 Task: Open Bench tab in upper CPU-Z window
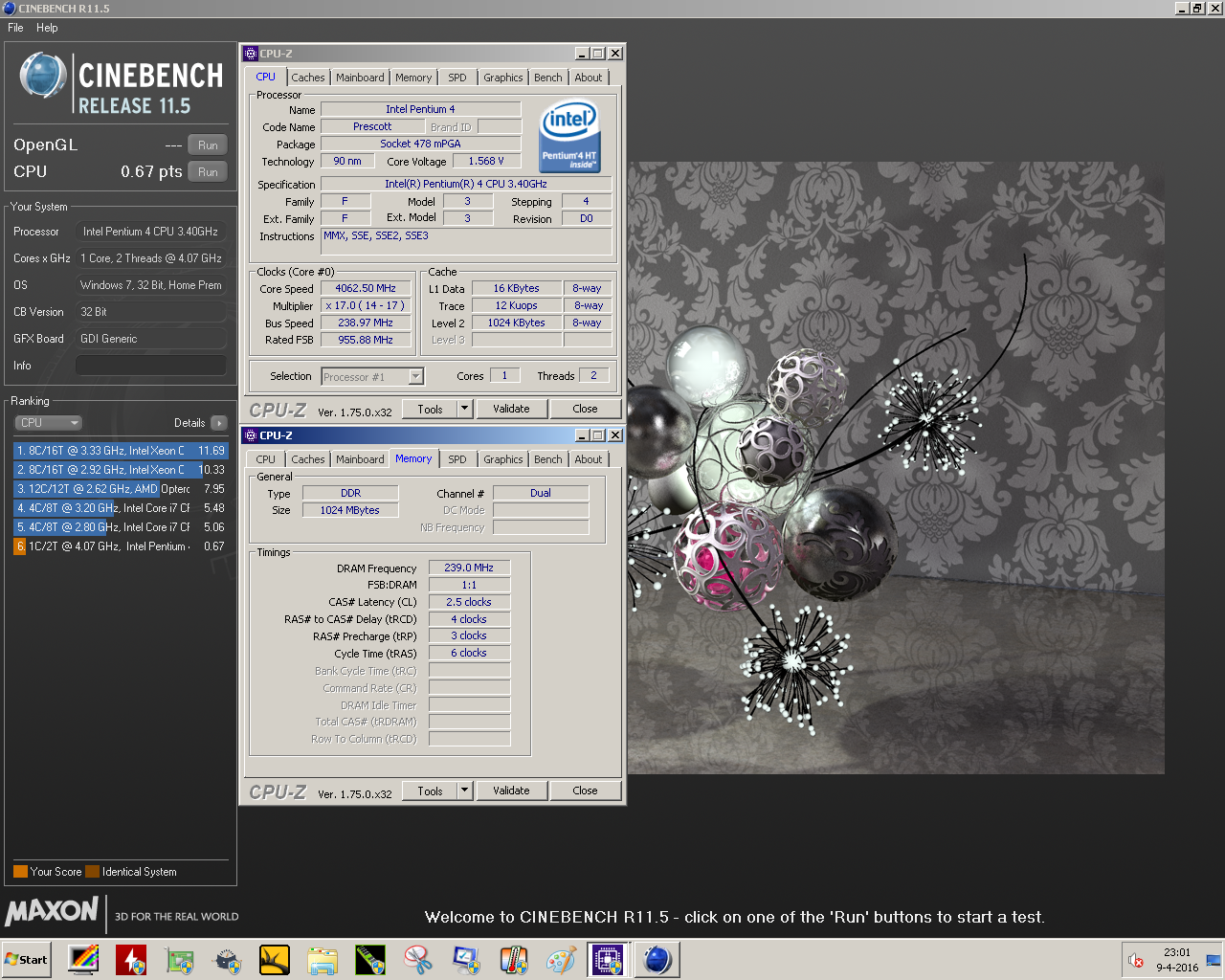[x=548, y=78]
